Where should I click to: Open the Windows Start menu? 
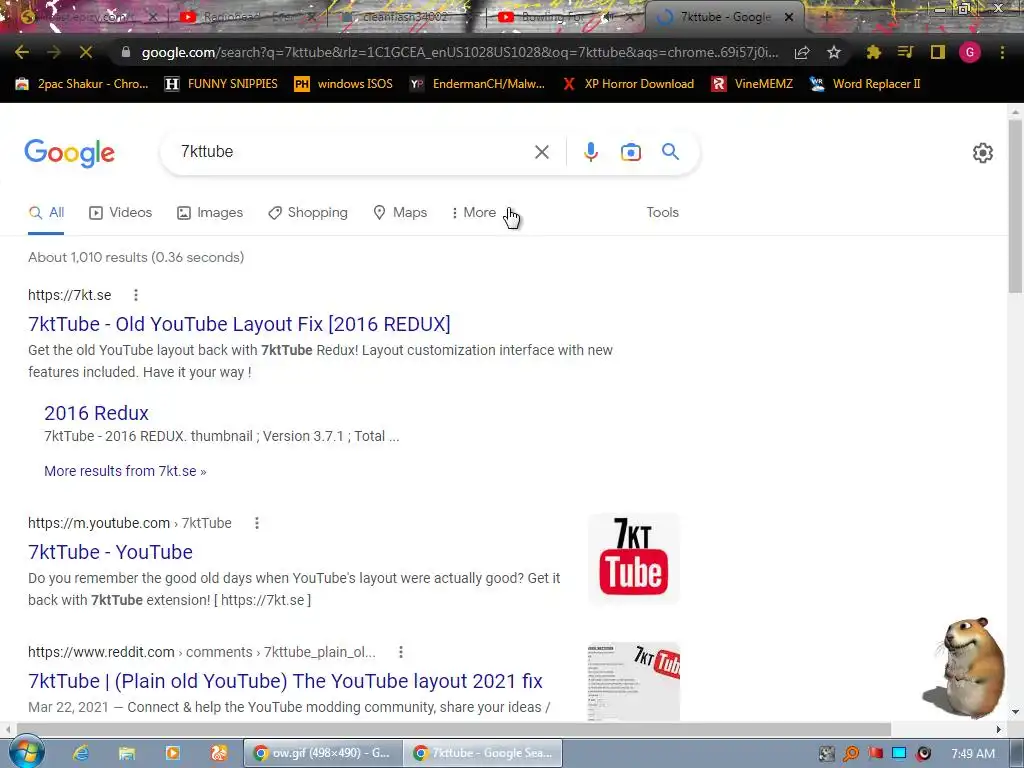(x=25, y=752)
